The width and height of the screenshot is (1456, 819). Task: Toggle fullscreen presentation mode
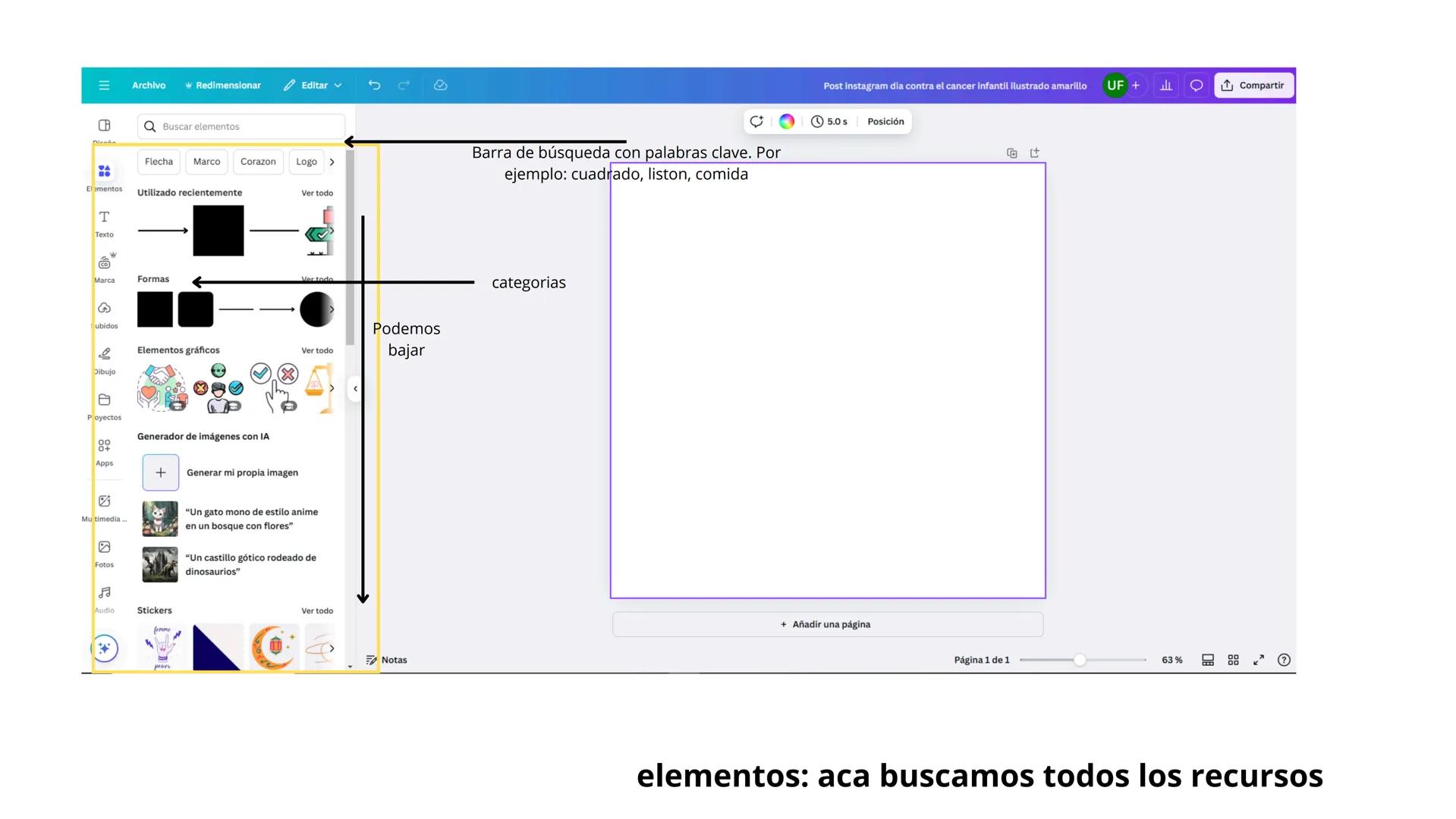pyautogui.click(x=1259, y=660)
